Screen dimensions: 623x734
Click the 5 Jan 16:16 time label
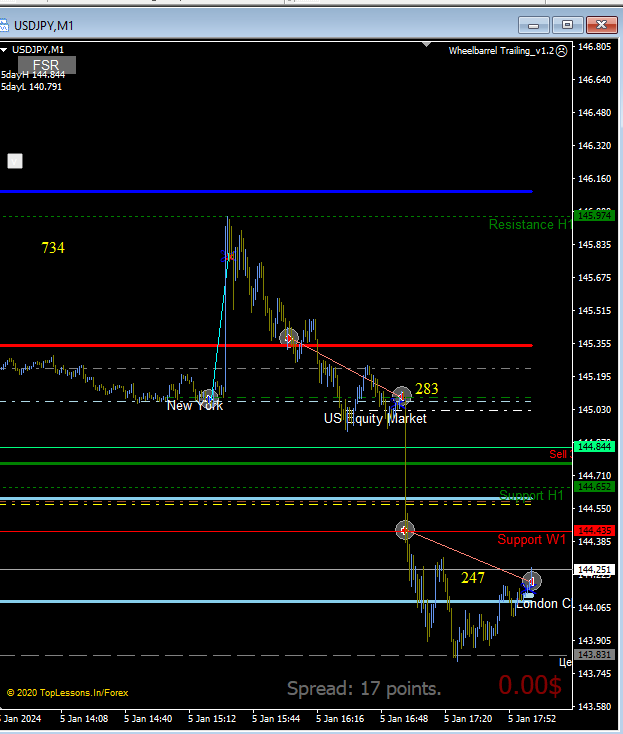340,719
